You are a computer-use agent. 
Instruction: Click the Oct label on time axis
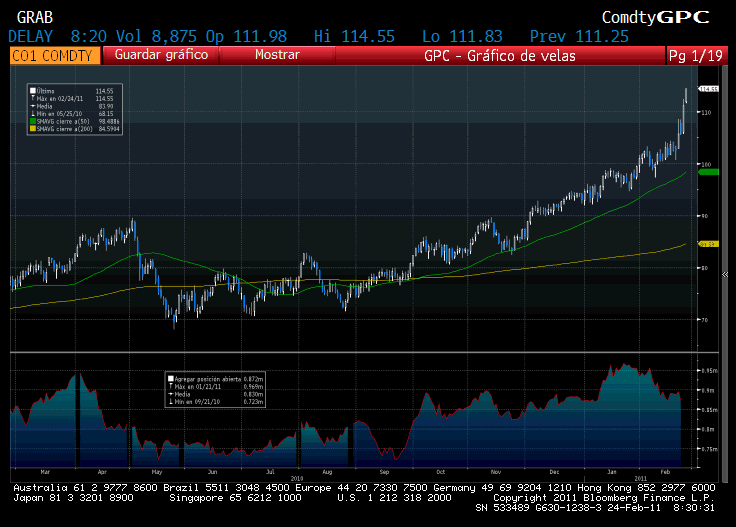tap(440, 472)
